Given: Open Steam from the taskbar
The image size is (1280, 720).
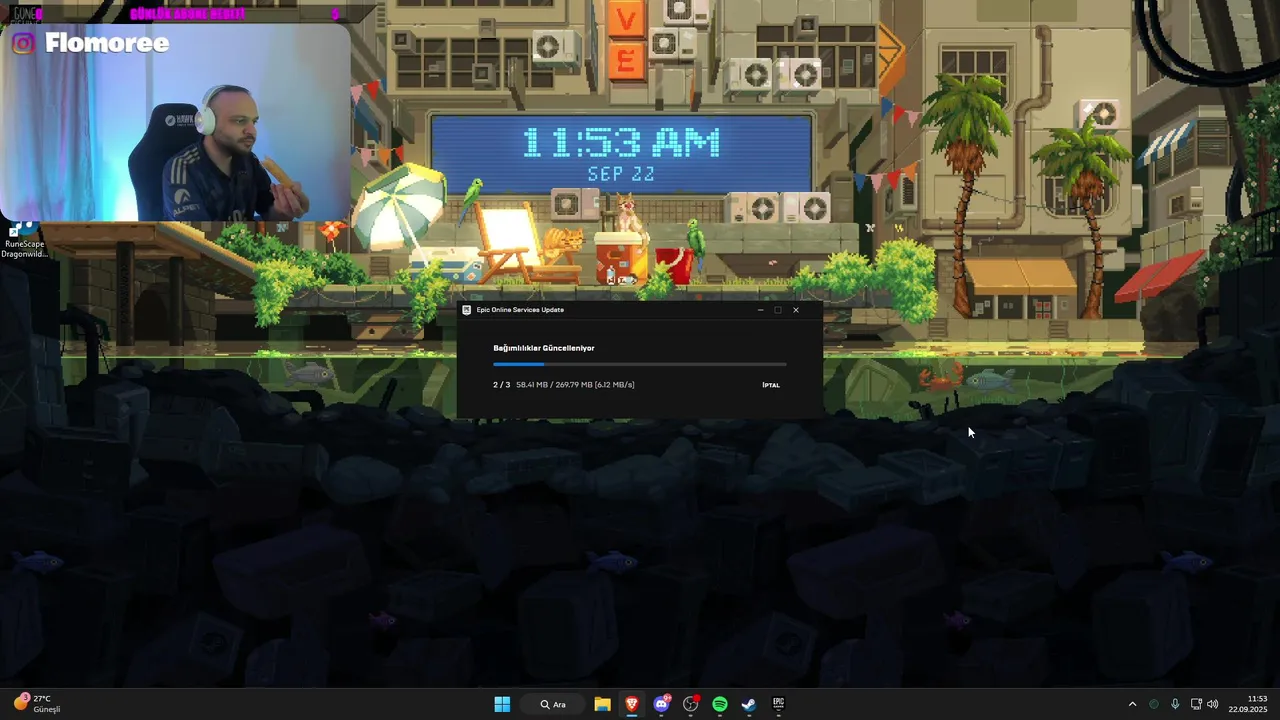Looking at the screenshot, I should click(748, 704).
